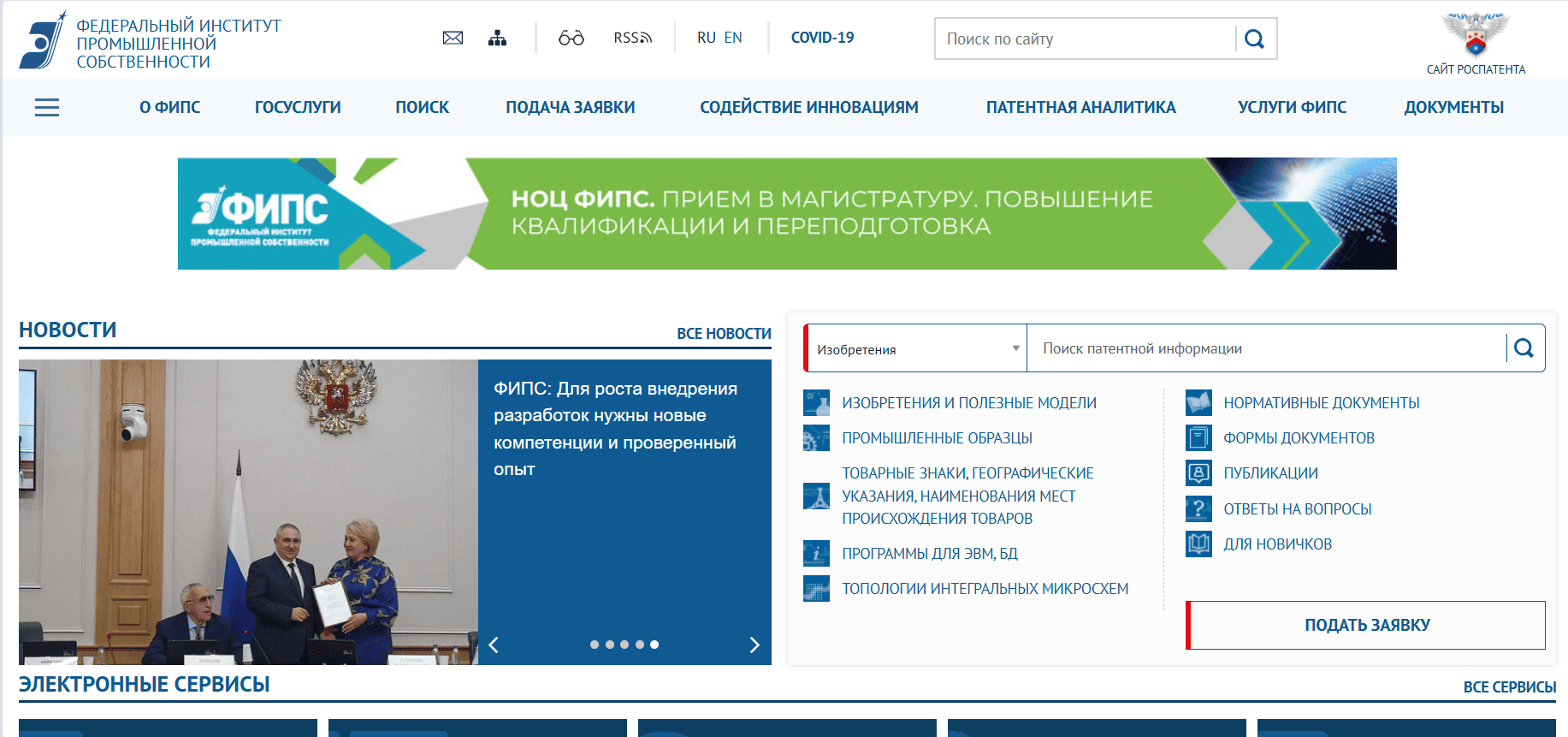Image resolution: width=1568 pixels, height=737 pixels.
Task: Select the first news carousel dot
Action: click(x=595, y=645)
